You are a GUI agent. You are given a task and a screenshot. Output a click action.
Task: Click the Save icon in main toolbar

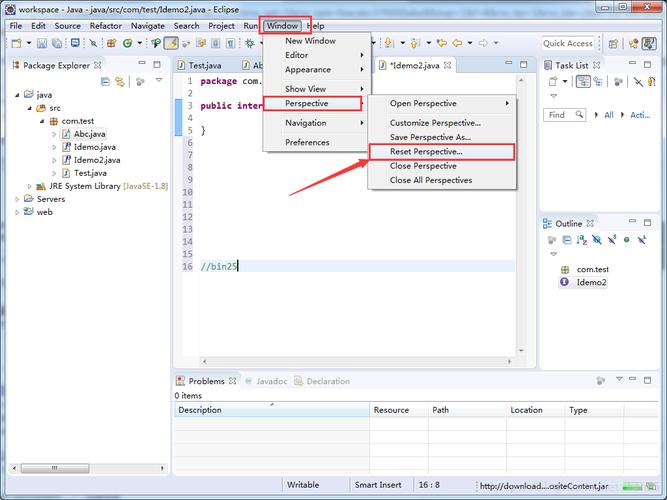point(43,43)
